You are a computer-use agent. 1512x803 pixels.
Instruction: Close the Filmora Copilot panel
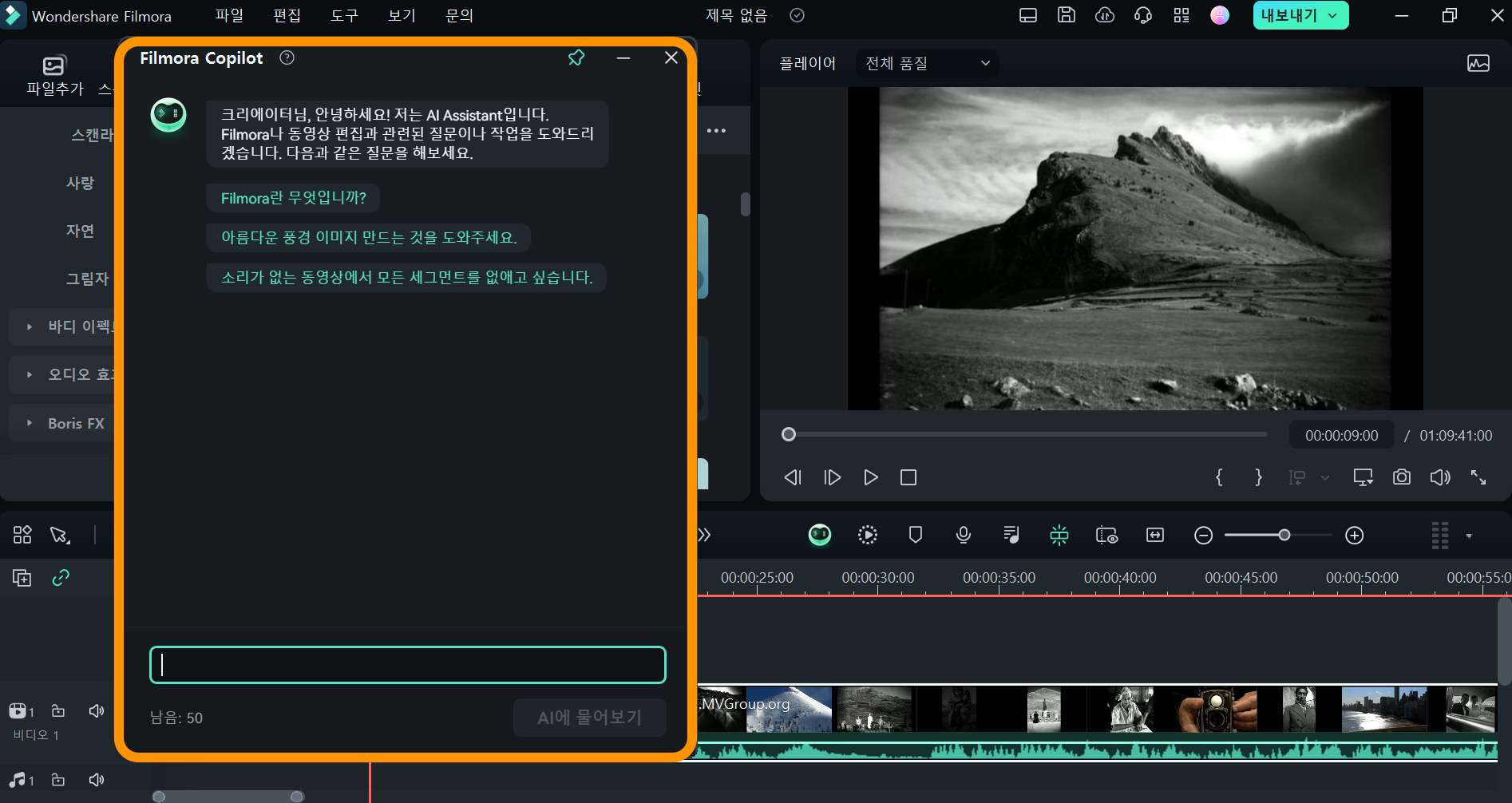click(x=671, y=57)
